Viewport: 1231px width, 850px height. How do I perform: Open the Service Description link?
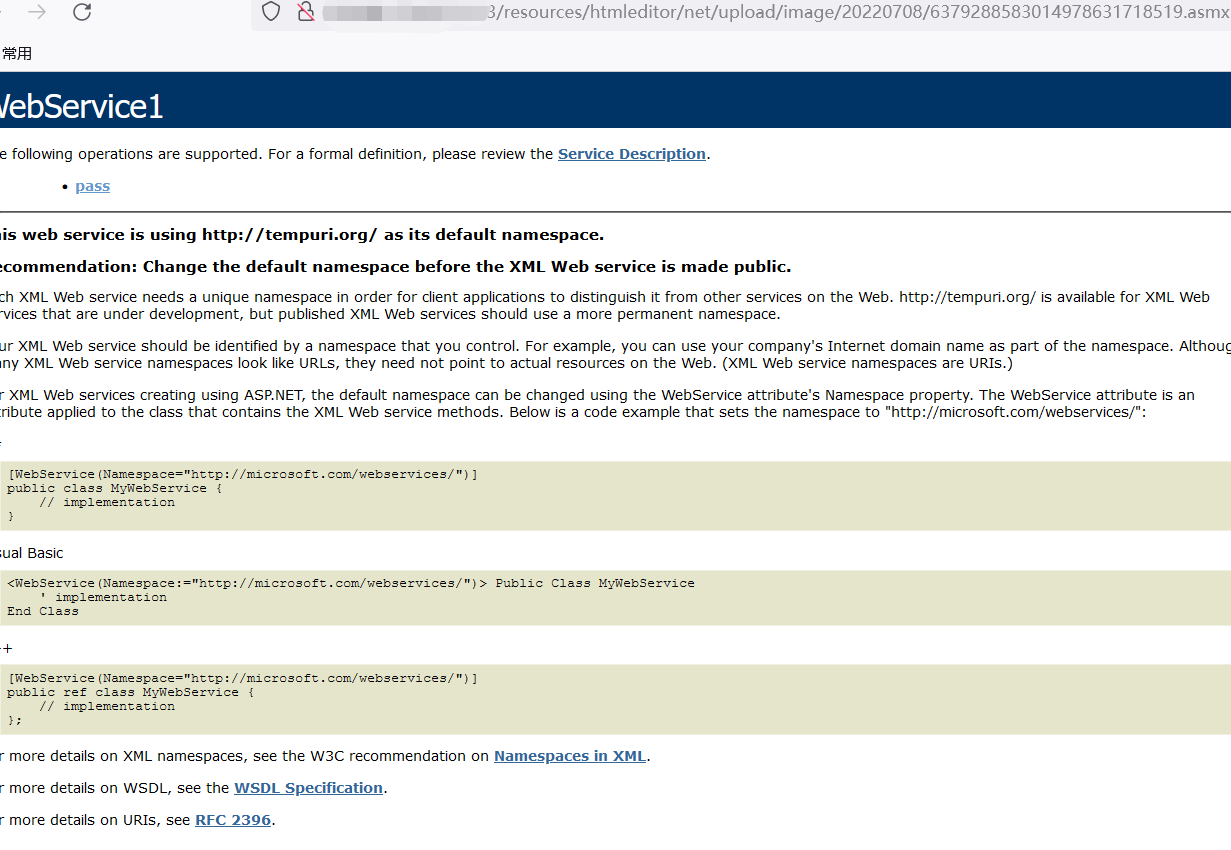tap(632, 154)
